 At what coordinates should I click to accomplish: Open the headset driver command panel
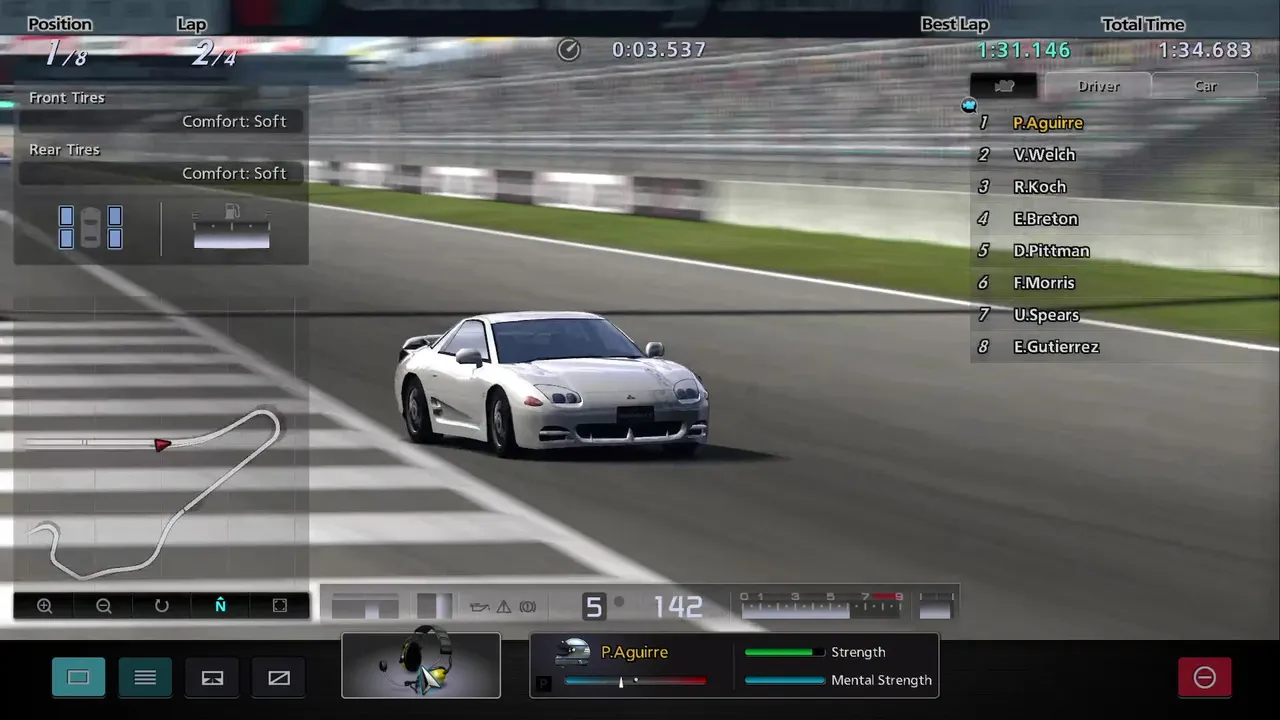[421, 665]
